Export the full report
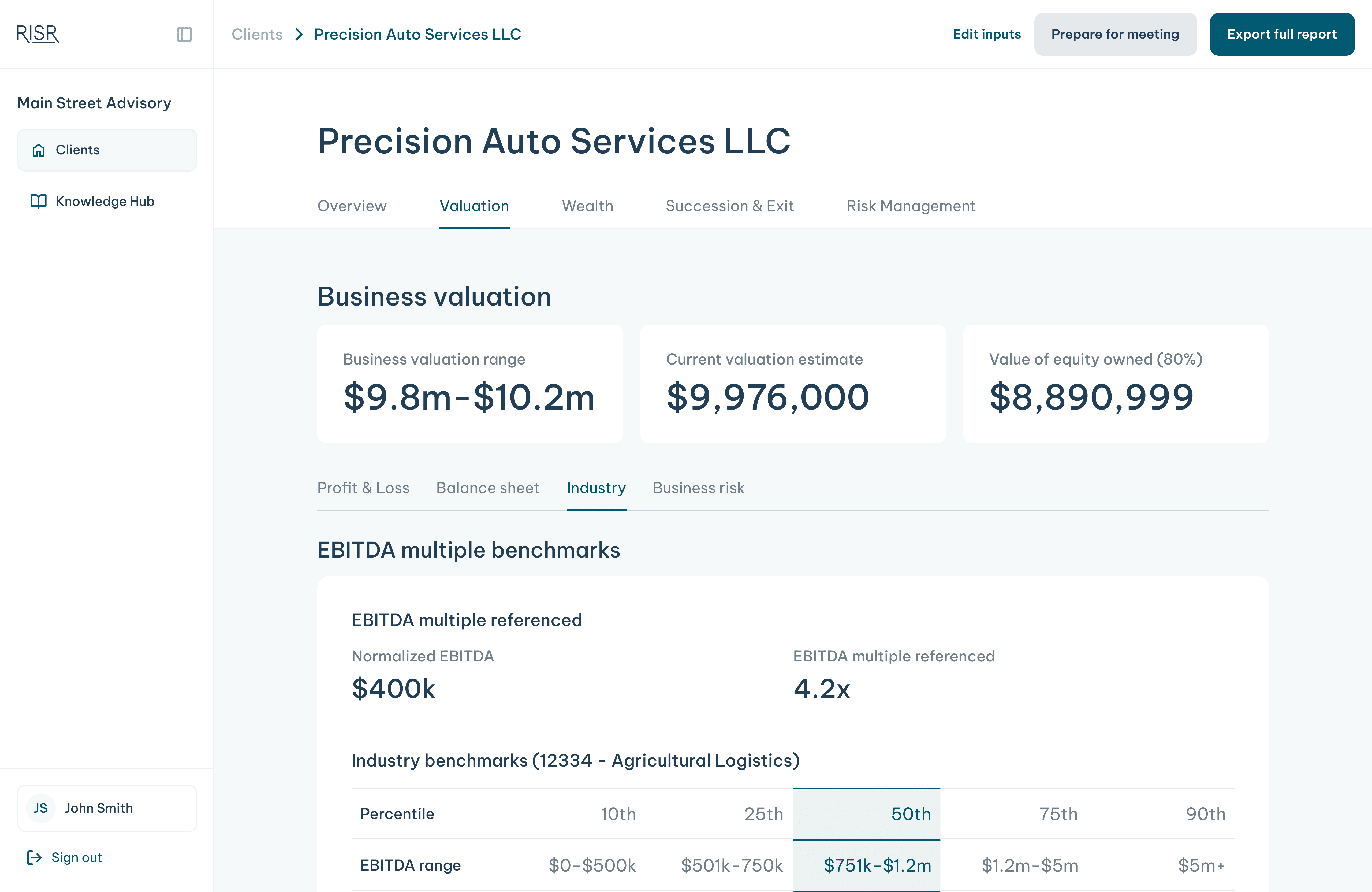 pos(1281,35)
